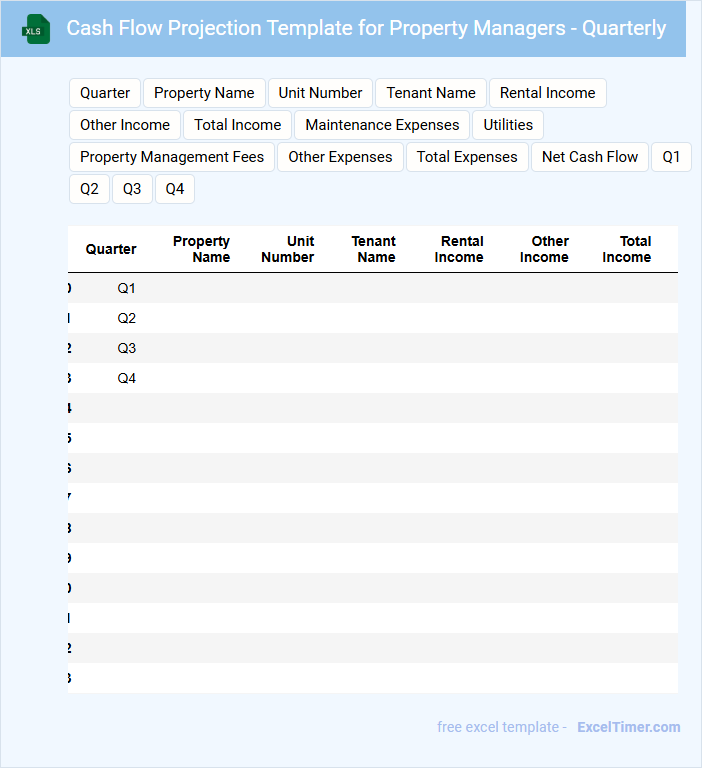Click the Rental Income tag

click(547, 93)
